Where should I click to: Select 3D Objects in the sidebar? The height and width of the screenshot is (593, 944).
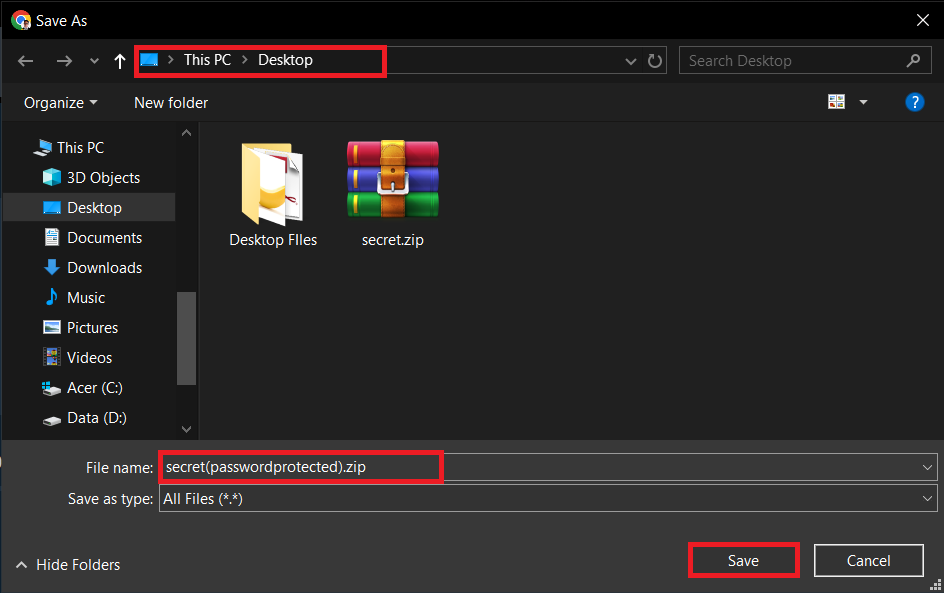[102, 178]
